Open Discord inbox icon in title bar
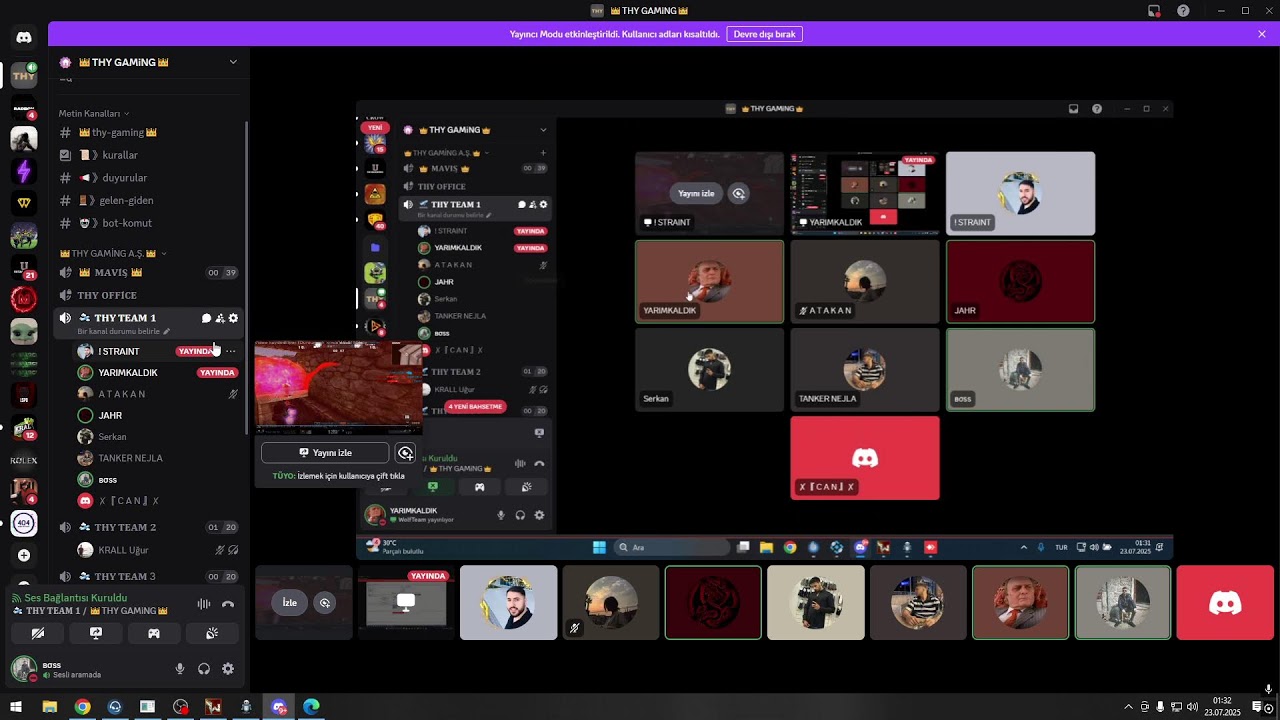 1154,11
